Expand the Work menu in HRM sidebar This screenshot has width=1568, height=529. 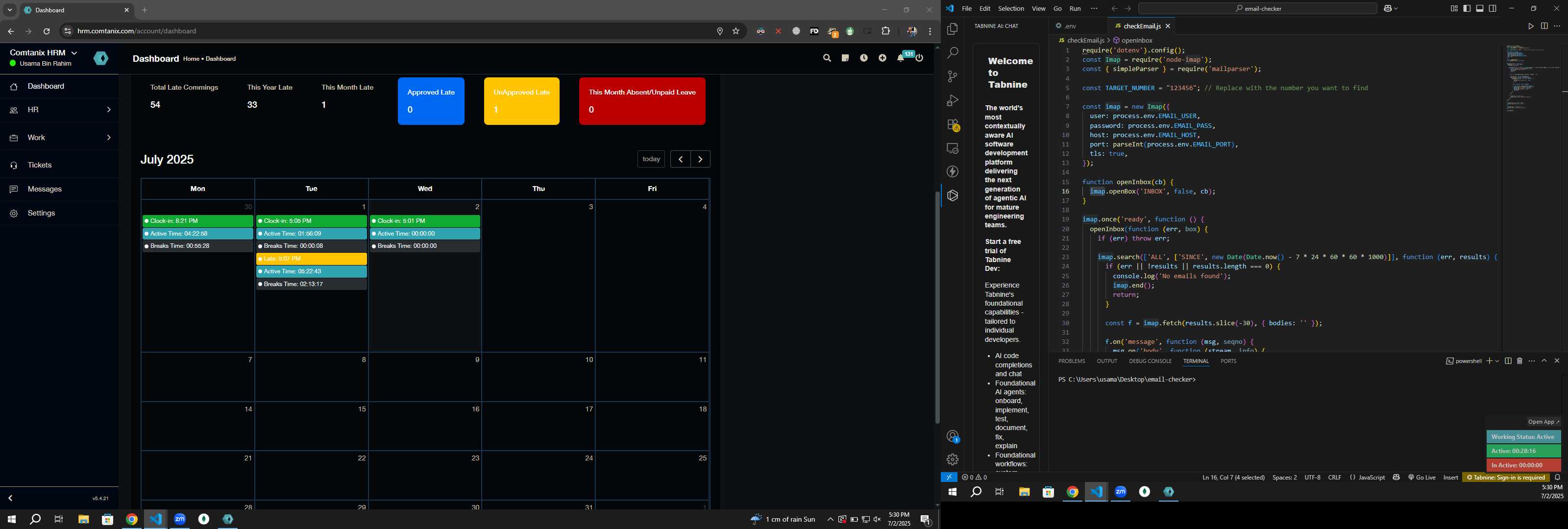click(59, 138)
